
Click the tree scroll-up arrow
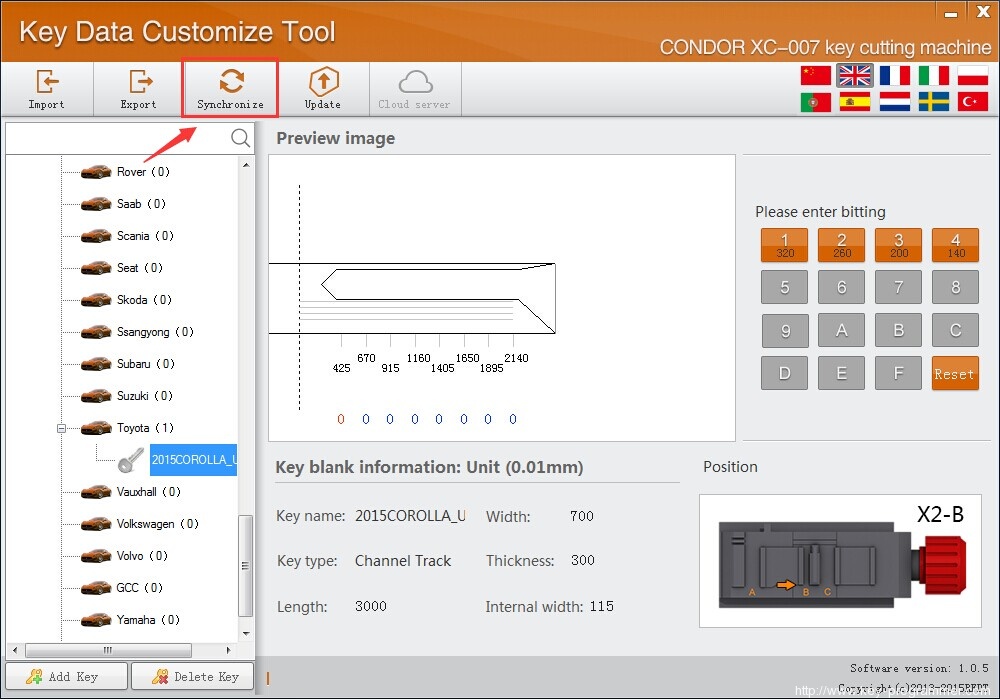(246, 165)
